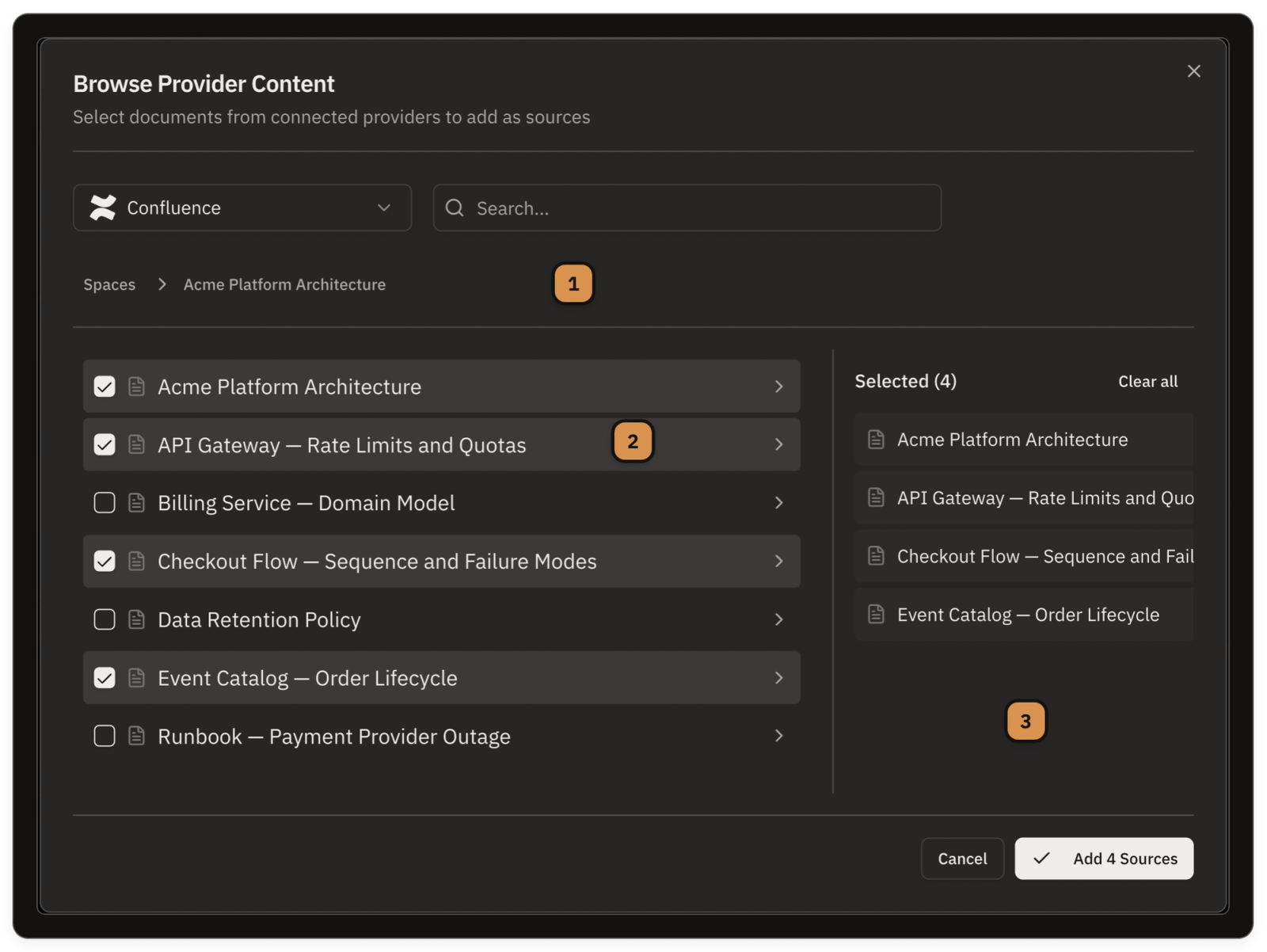Click document icon of Checkout Flow list row
Image resolution: width=1267 pixels, height=952 pixels.
pyautogui.click(x=136, y=561)
